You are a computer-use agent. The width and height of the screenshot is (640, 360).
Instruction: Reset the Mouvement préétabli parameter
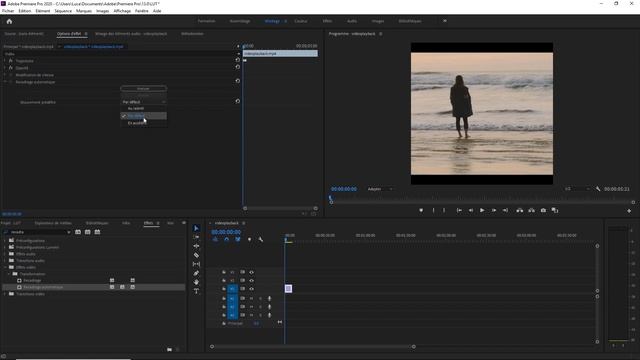(x=238, y=101)
